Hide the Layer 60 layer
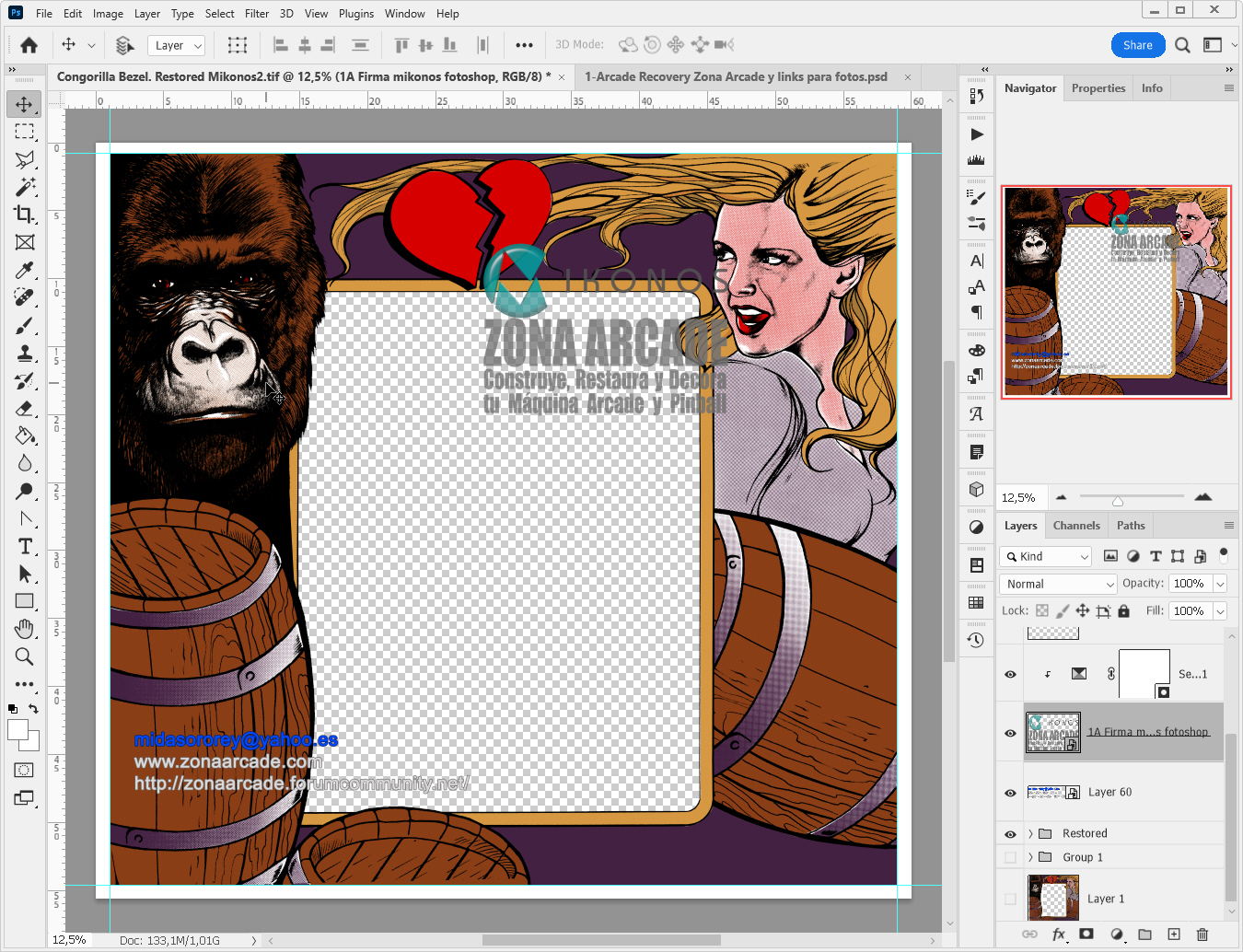 (x=1010, y=793)
